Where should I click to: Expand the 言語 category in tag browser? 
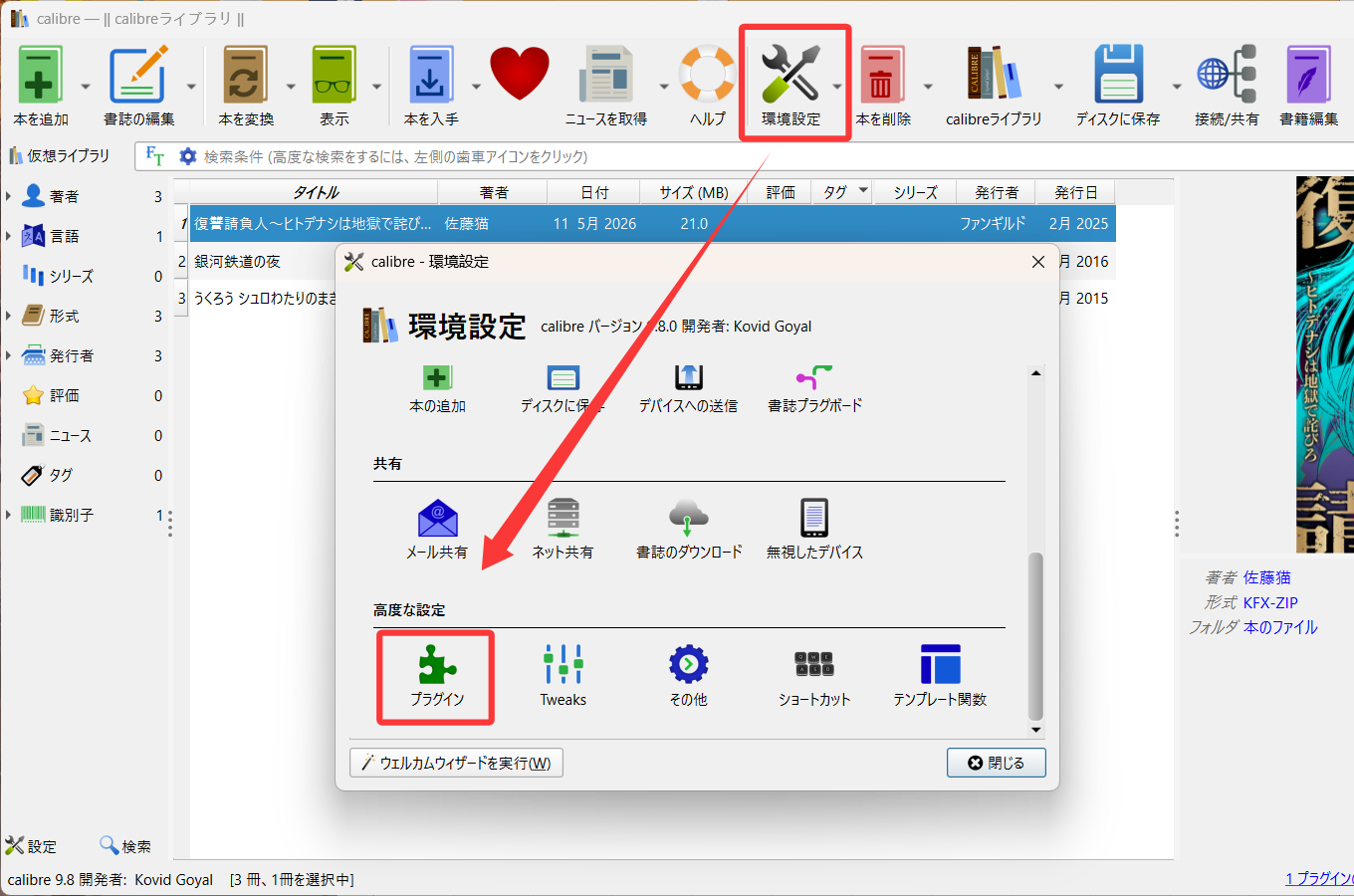[x=9, y=236]
